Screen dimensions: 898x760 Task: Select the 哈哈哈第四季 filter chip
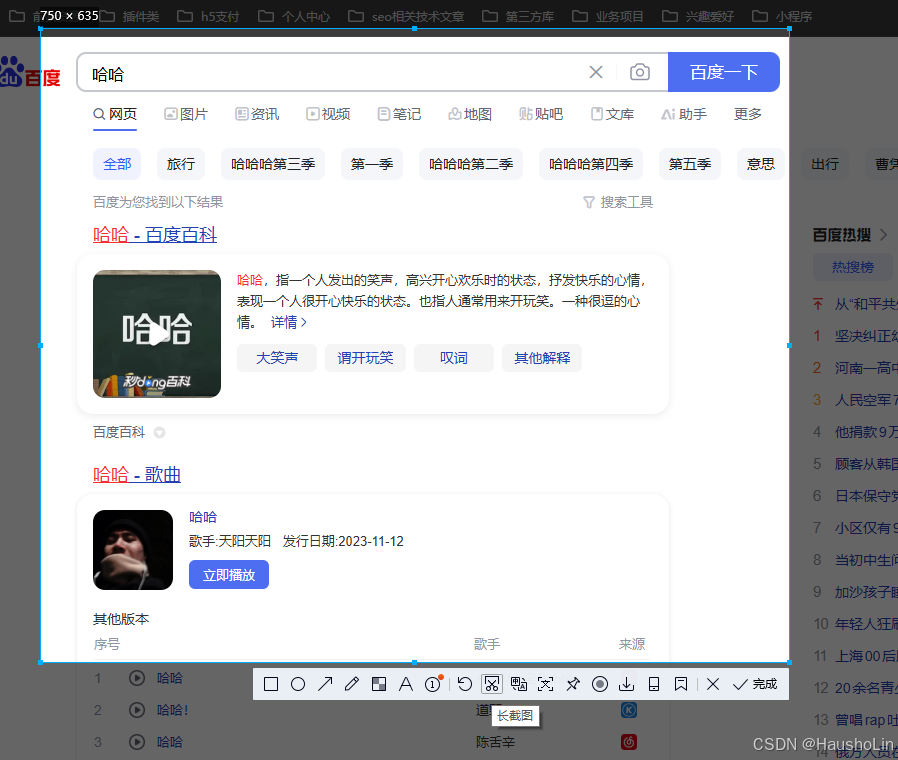point(591,164)
